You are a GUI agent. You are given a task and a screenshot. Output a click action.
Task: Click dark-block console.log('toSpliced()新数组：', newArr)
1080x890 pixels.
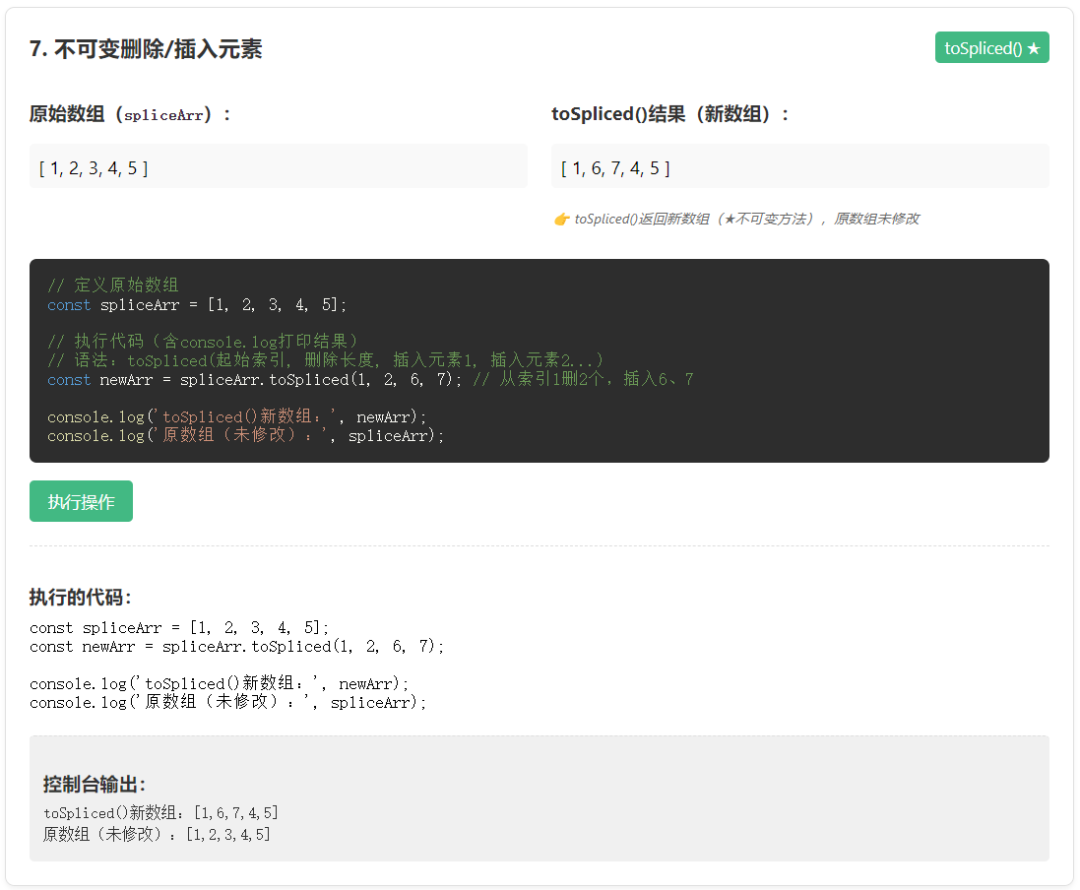(237, 417)
